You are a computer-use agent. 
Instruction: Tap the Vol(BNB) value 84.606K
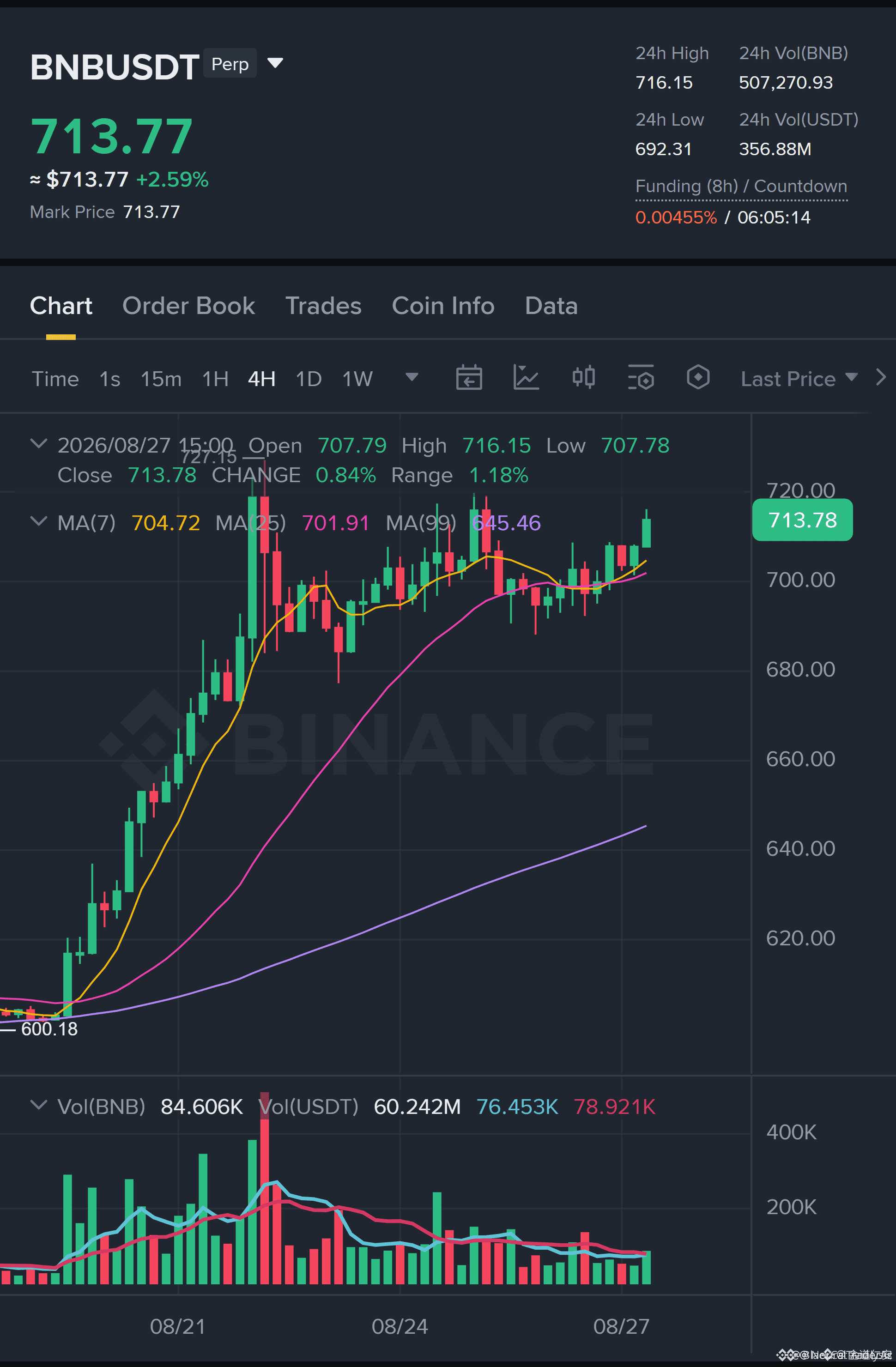(x=201, y=1106)
